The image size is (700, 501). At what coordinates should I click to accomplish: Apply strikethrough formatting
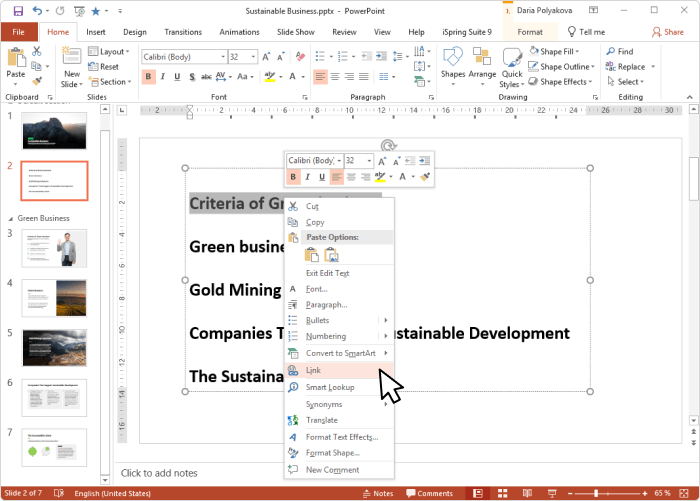[x=206, y=77]
